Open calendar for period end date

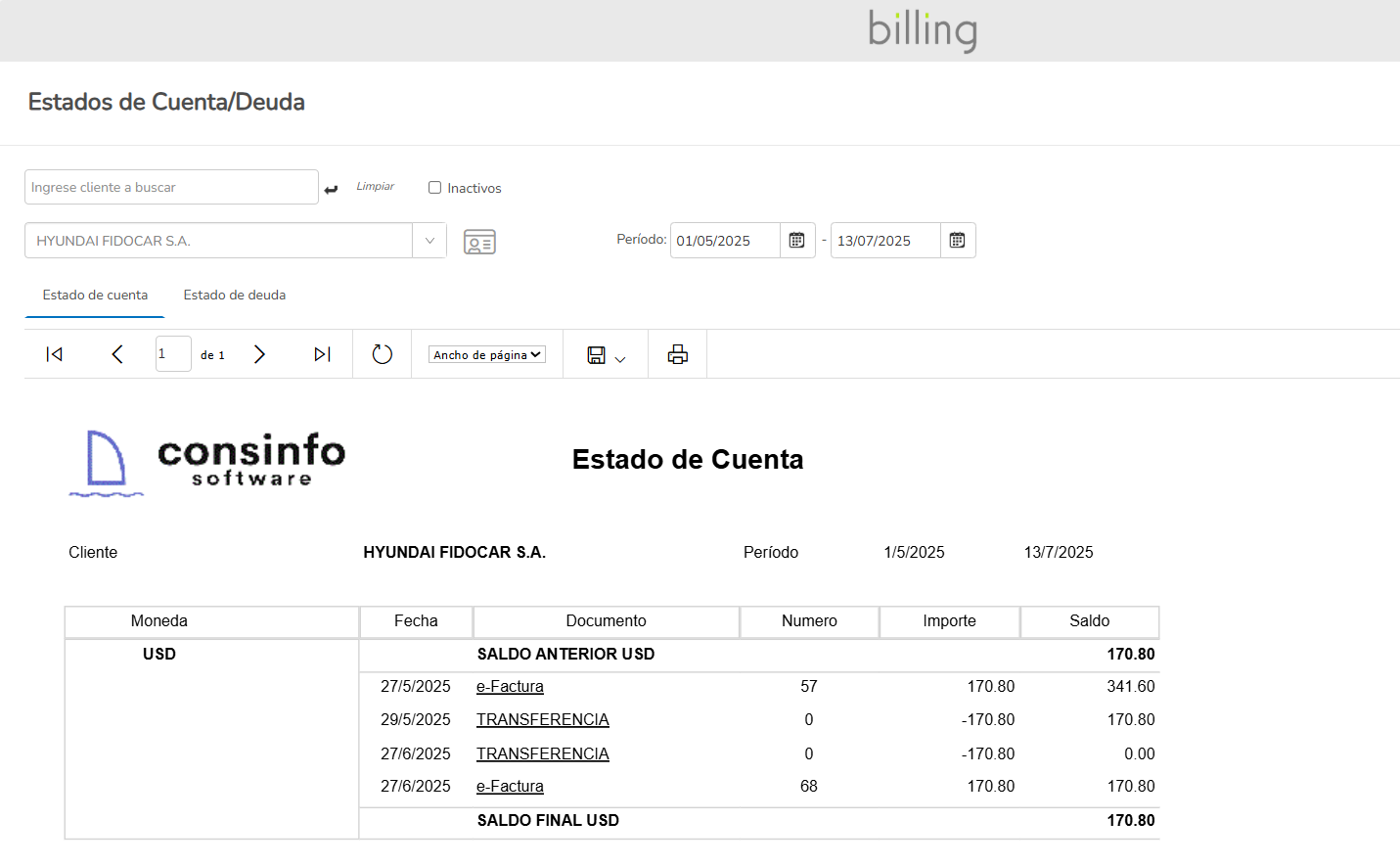957,241
